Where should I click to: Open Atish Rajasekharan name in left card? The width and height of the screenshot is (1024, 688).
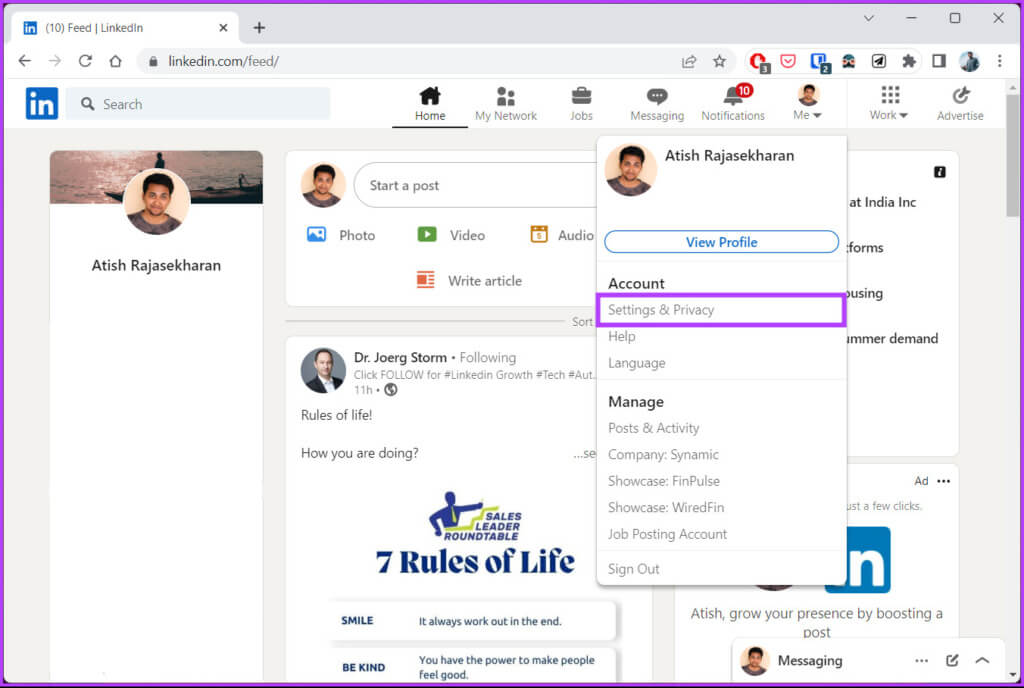156,265
